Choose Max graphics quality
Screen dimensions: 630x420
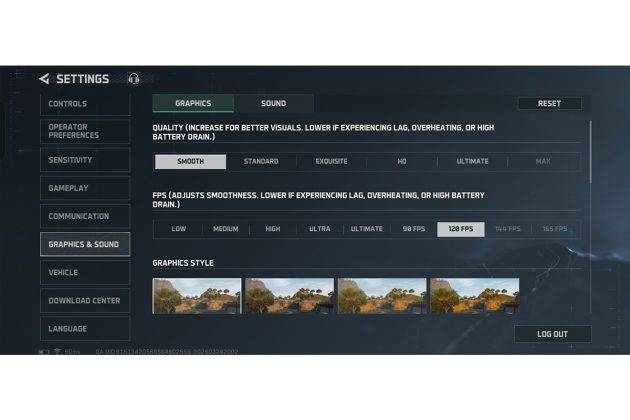[x=543, y=161]
